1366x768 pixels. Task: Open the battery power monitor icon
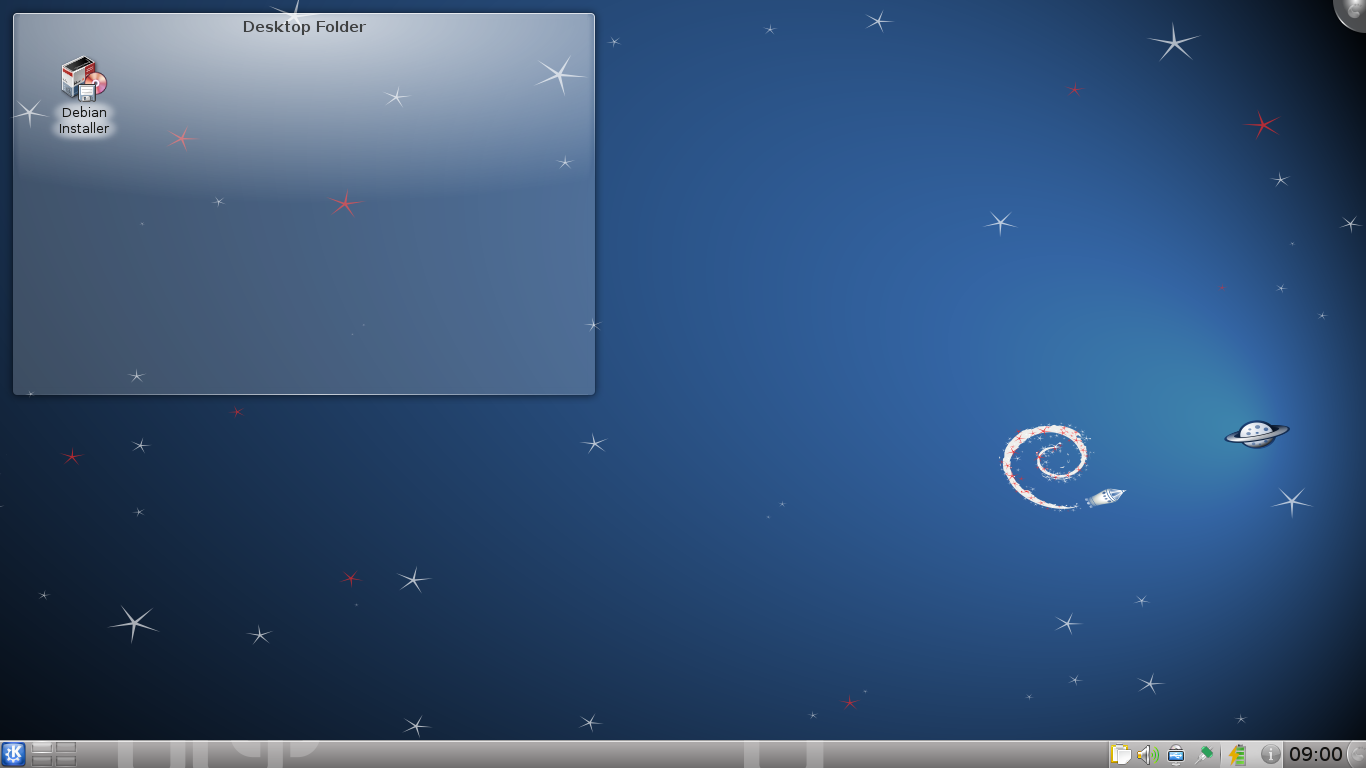coord(1238,754)
